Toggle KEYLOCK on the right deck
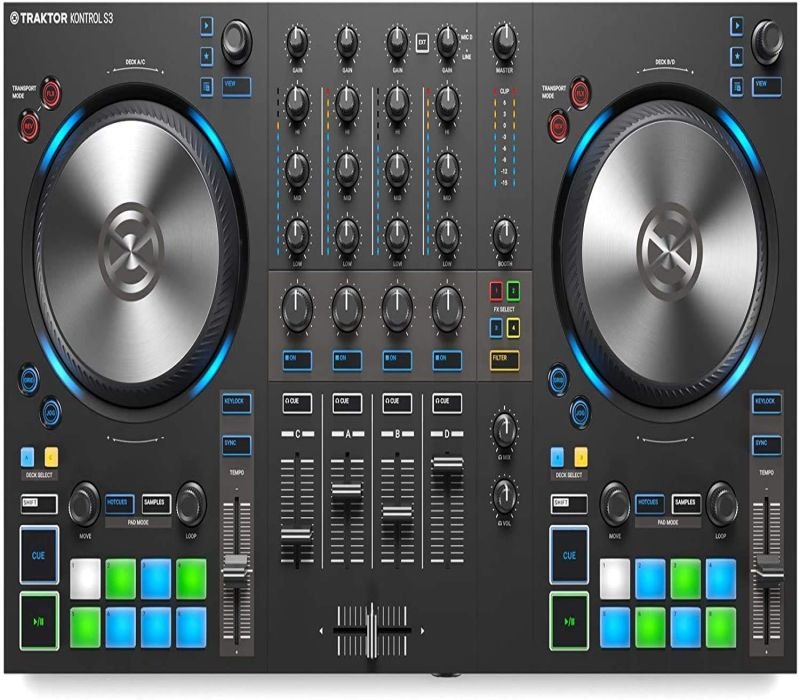Image resolution: width=800 pixels, height=700 pixels. (767, 403)
